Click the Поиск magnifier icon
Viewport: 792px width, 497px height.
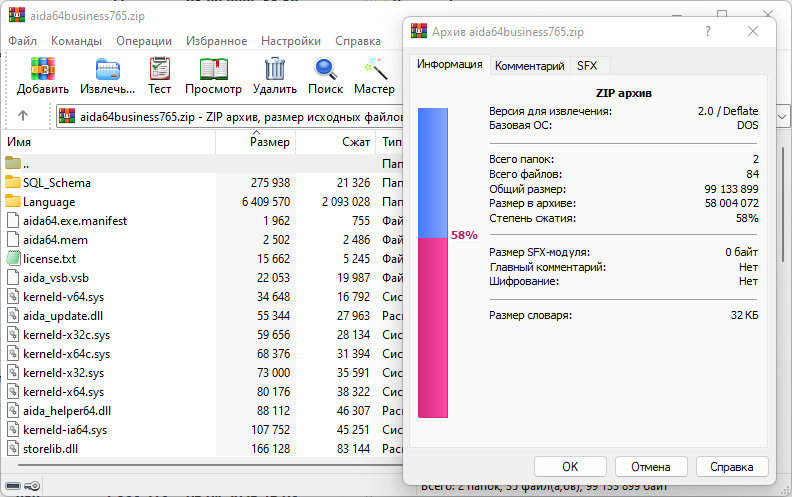[x=325, y=69]
